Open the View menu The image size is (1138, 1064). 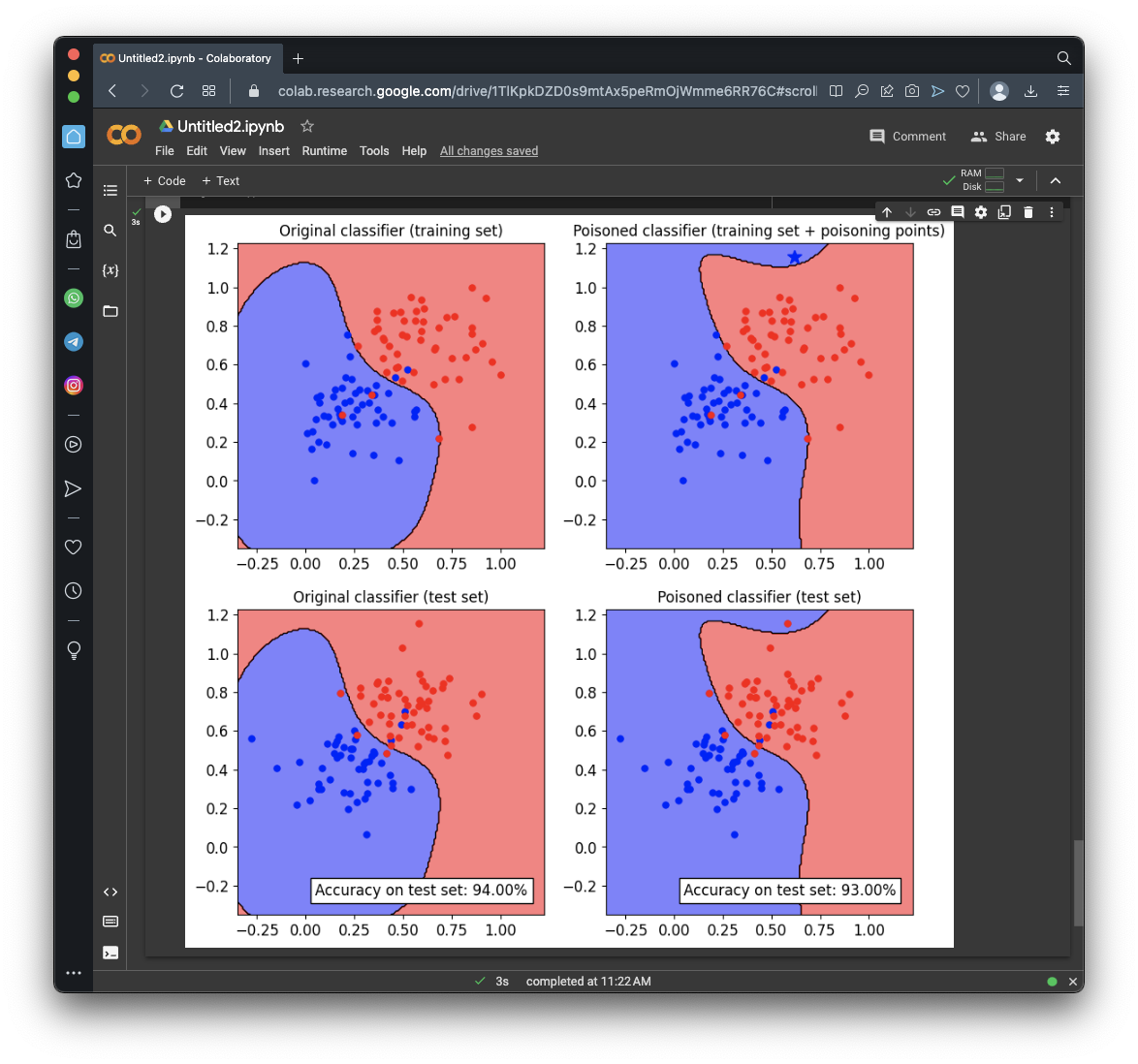click(233, 151)
